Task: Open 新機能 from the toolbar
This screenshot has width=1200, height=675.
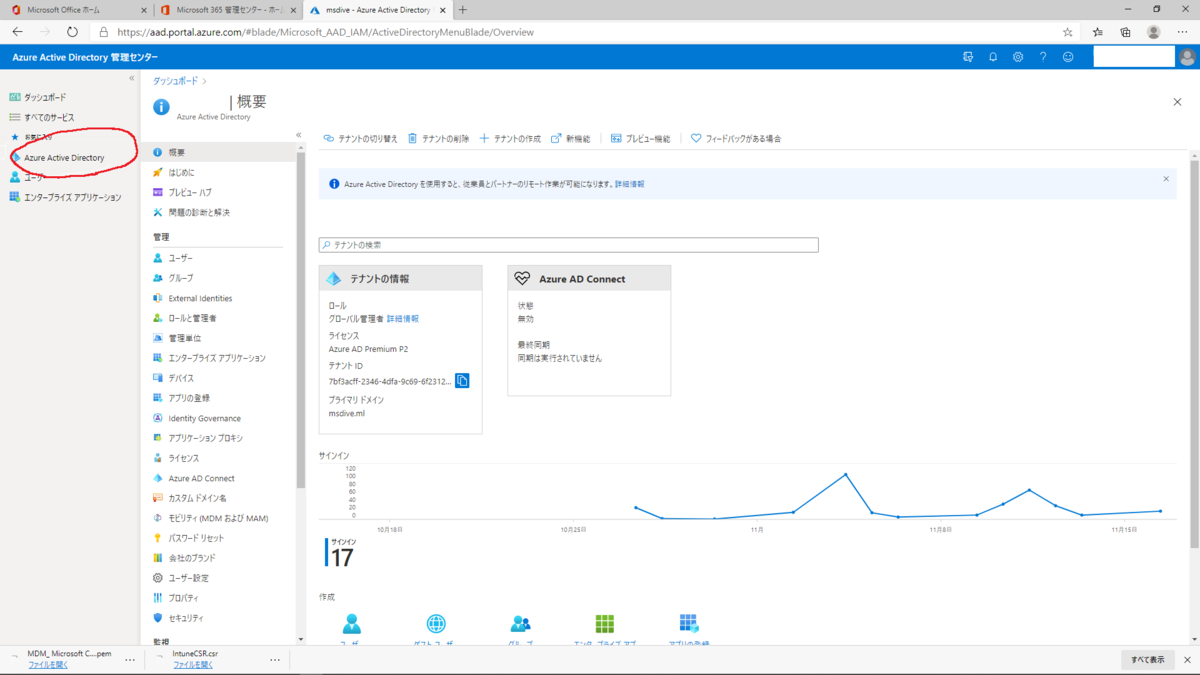Action: click(x=571, y=139)
